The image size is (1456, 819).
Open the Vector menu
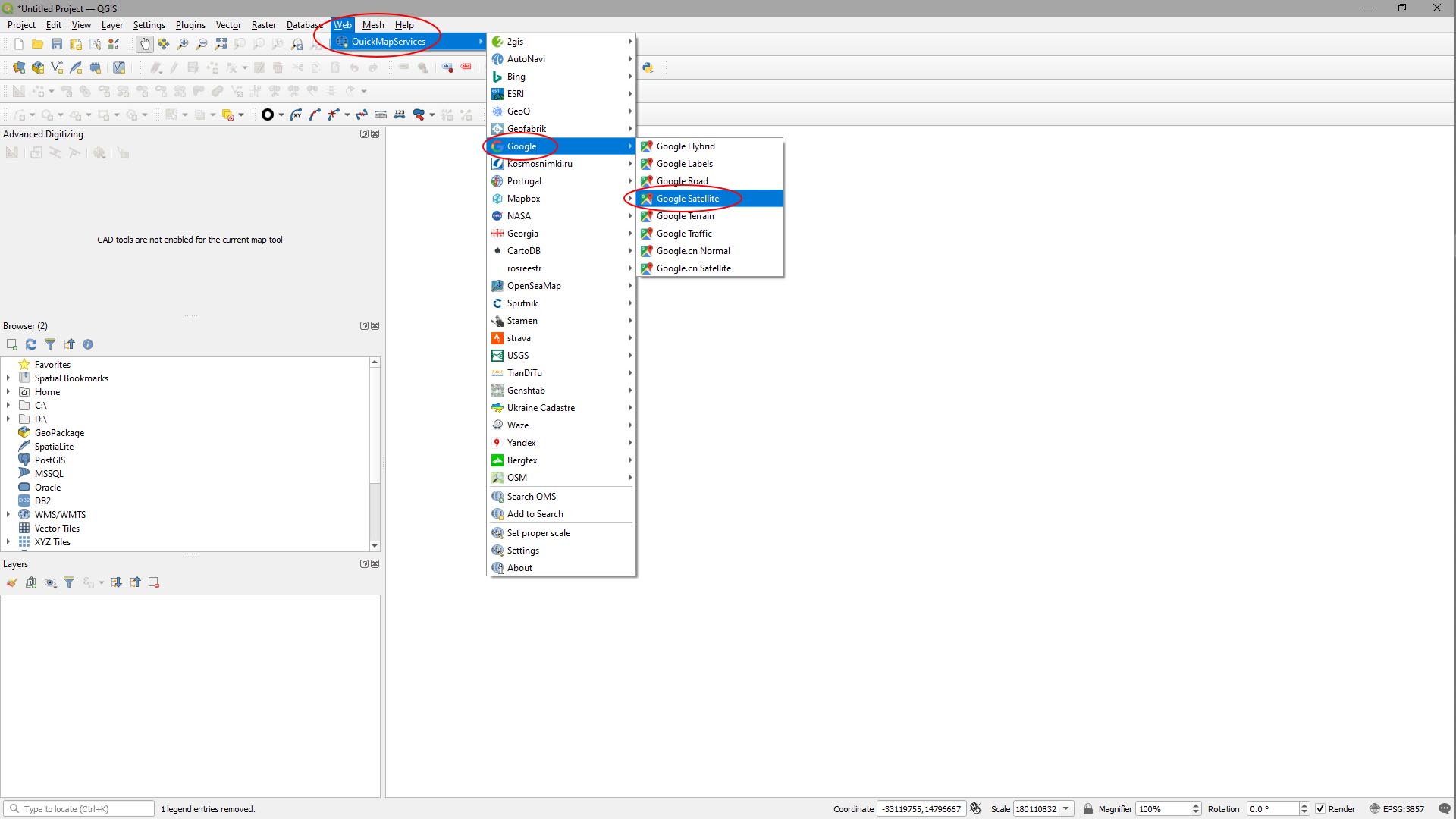pos(228,25)
